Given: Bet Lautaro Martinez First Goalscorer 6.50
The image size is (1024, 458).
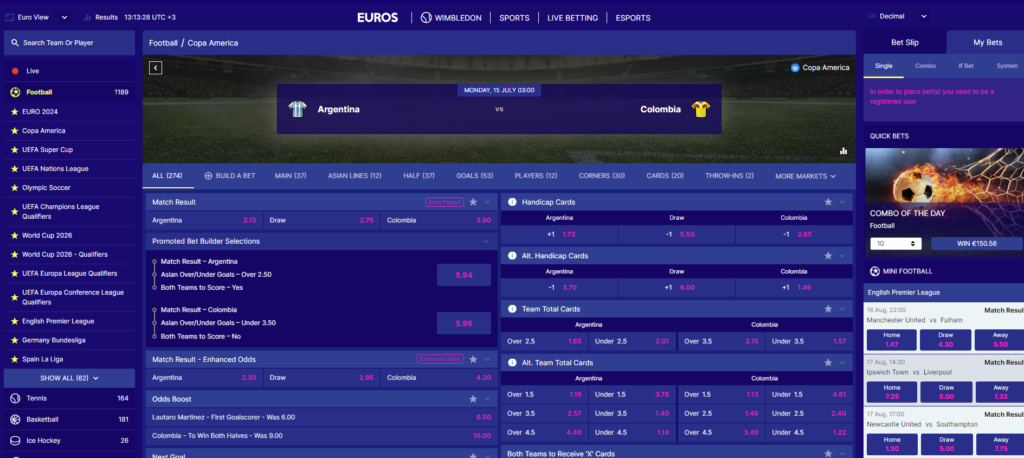Looking at the screenshot, I should 321,417.
